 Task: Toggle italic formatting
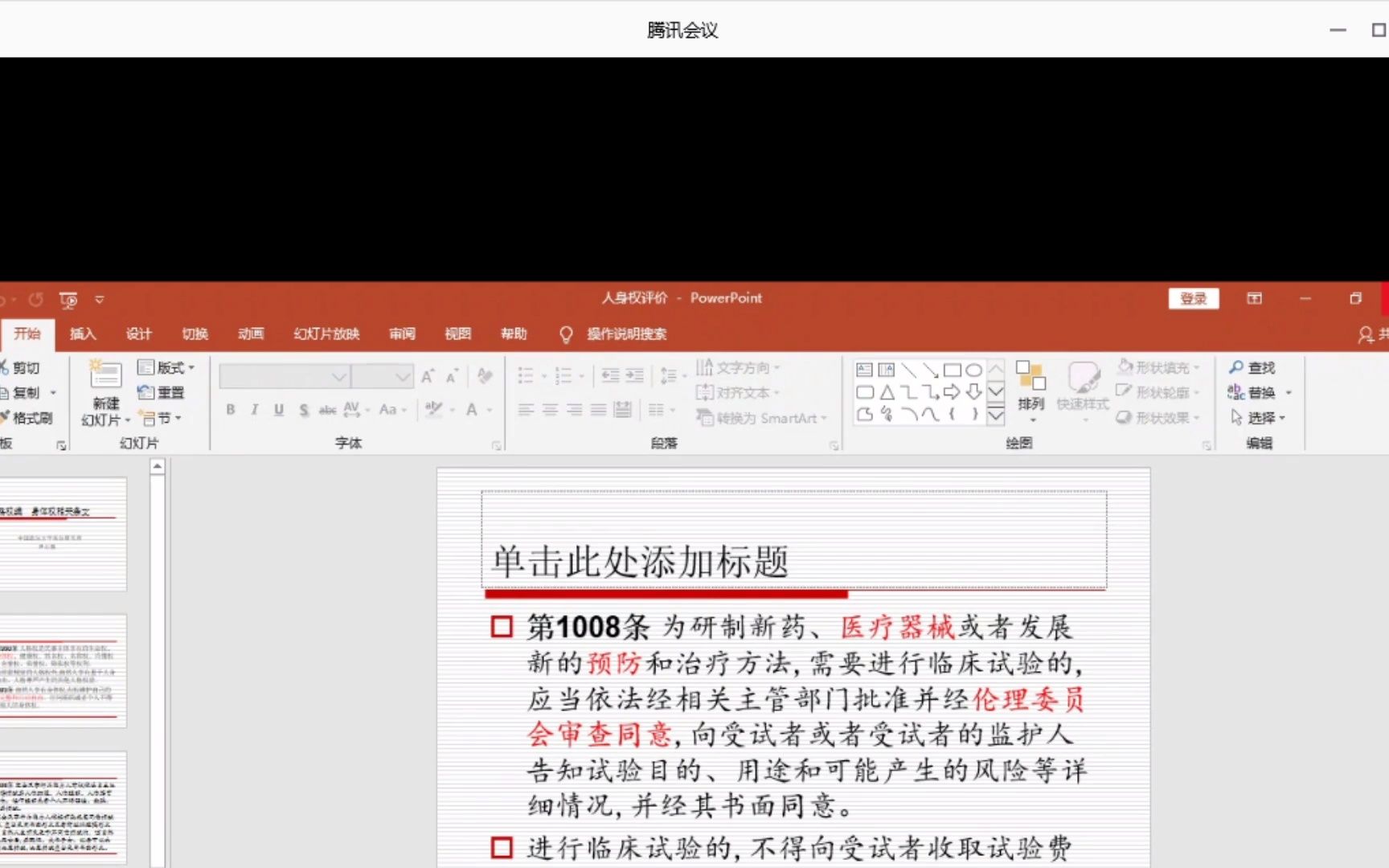click(253, 409)
